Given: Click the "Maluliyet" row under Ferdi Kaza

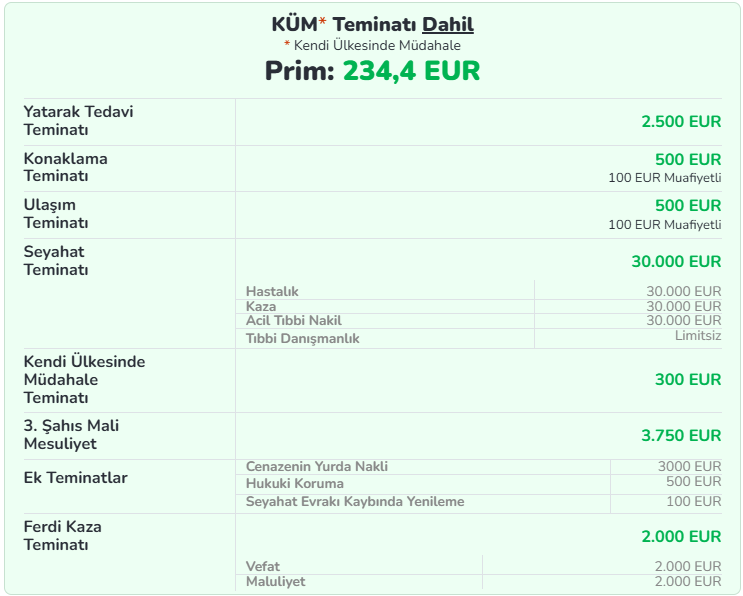Looking at the screenshot, I should [x=276, y=581].
